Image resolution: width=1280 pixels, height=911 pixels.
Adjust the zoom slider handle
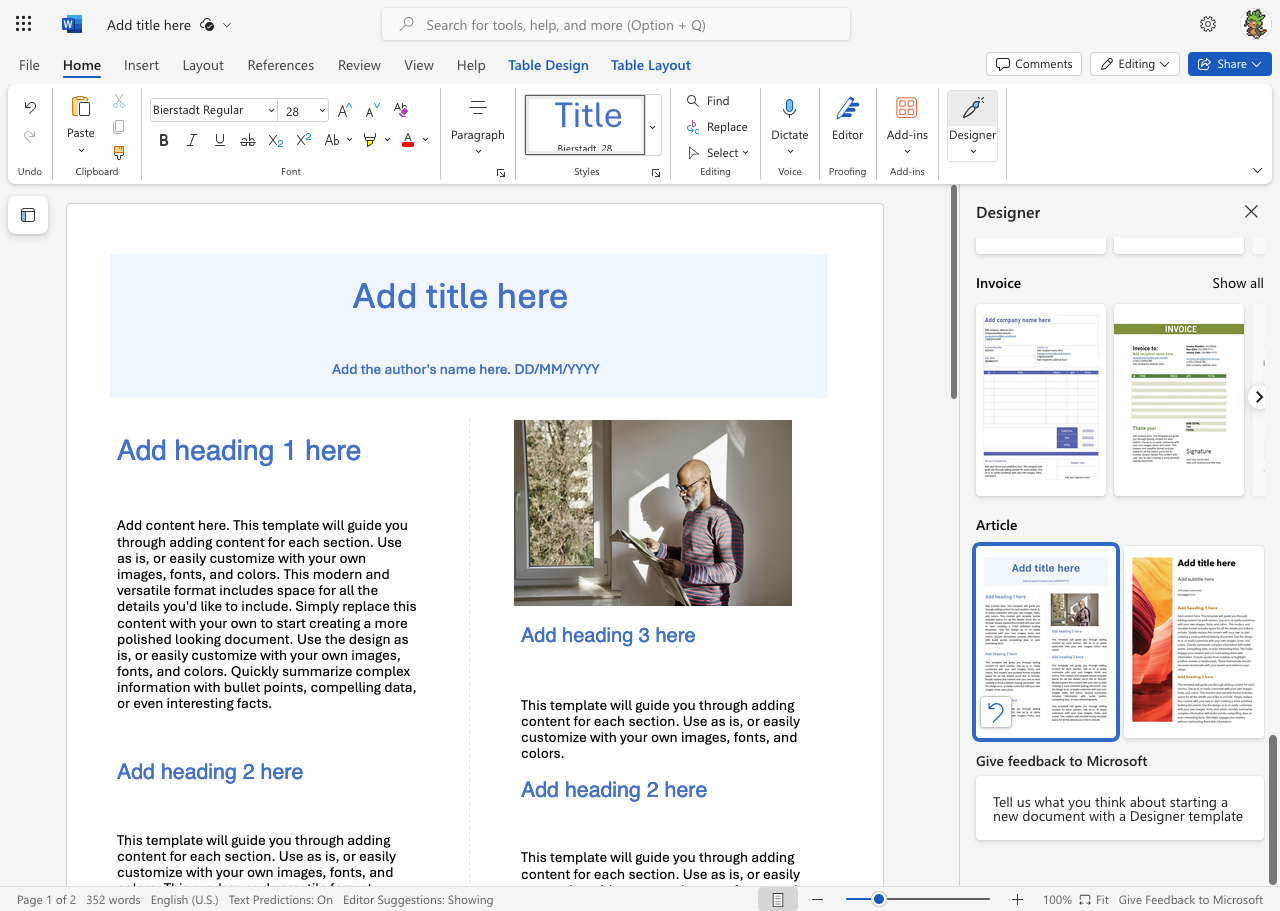point(879,900)
